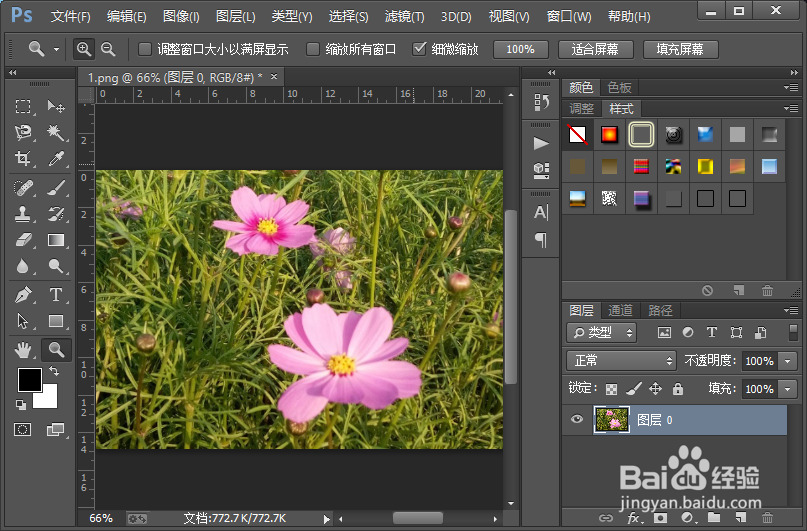Change the screen mode
The image size is (807, 531).
pos(56,430)
